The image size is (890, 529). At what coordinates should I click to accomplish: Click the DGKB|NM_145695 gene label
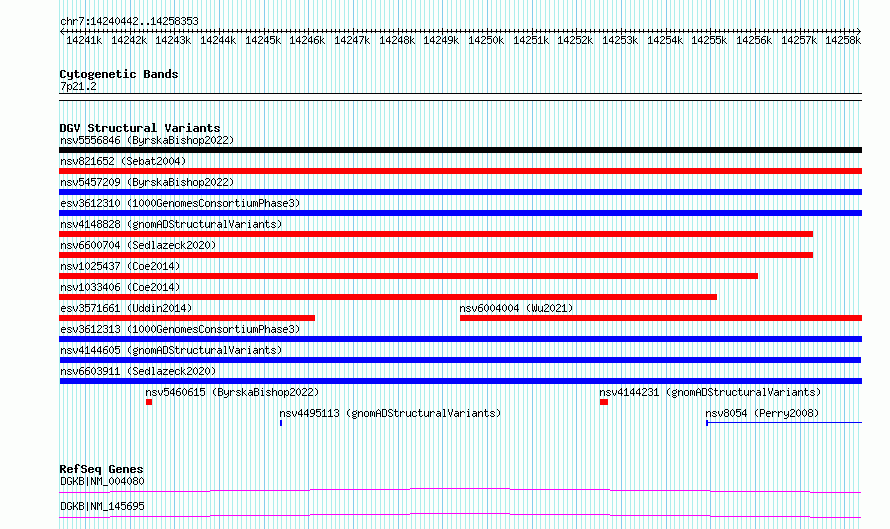[x=102, y=506]
